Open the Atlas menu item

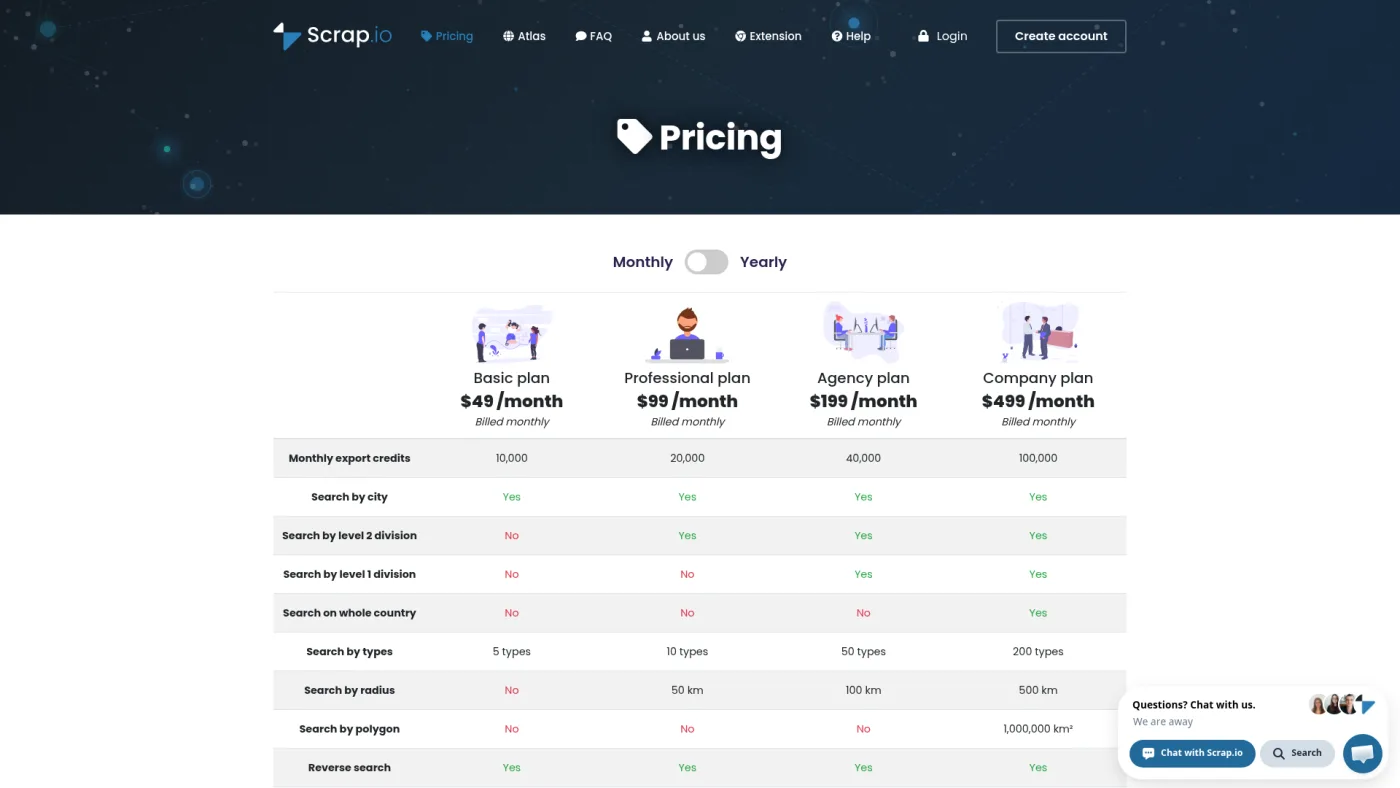coord(524,36)
